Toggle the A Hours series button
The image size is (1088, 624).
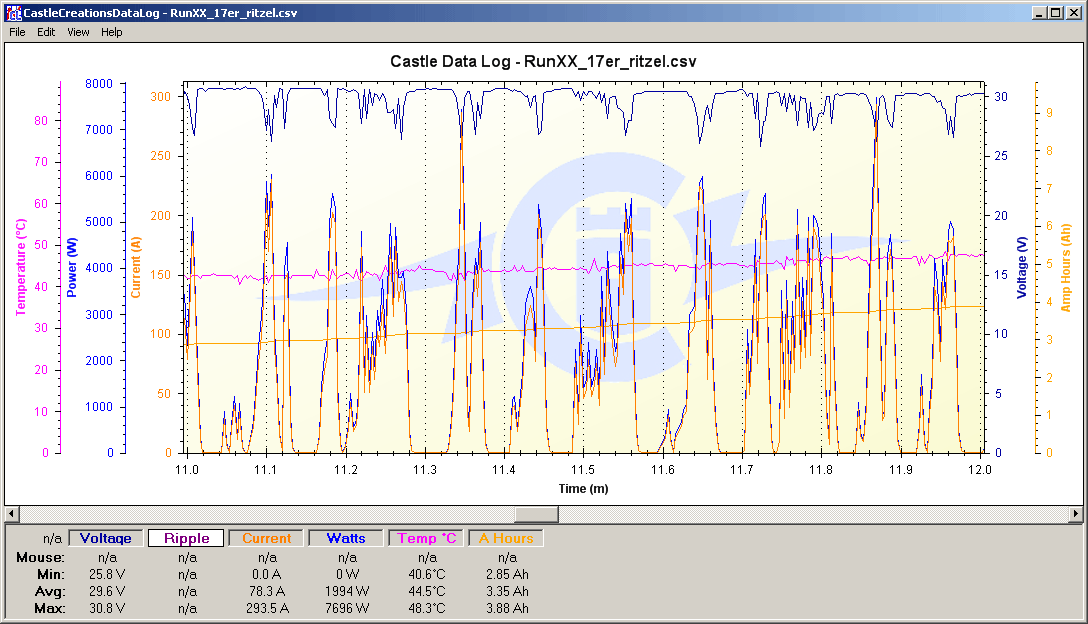tap(506, 538)
